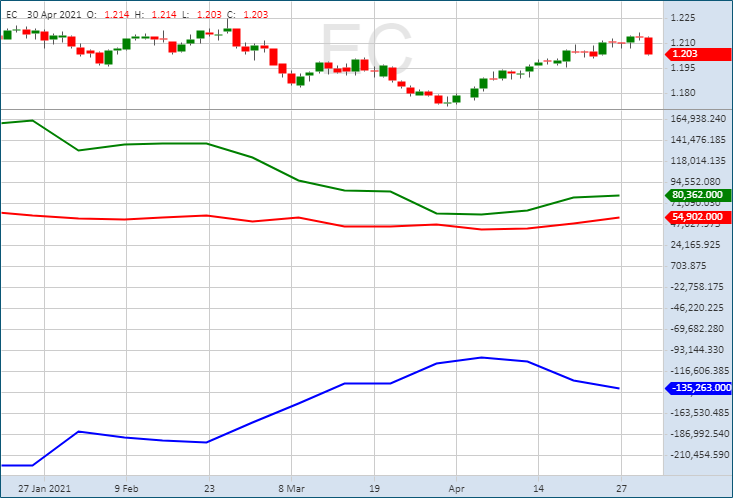Image resolution: width=733 pixels, height=498 pixels.
Task: Click the 19 date label on time axis
Action: (x=373, y=489)
